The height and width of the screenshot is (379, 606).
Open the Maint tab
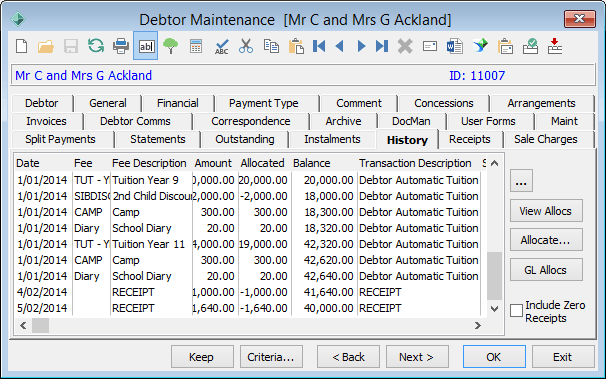(564, 121)
